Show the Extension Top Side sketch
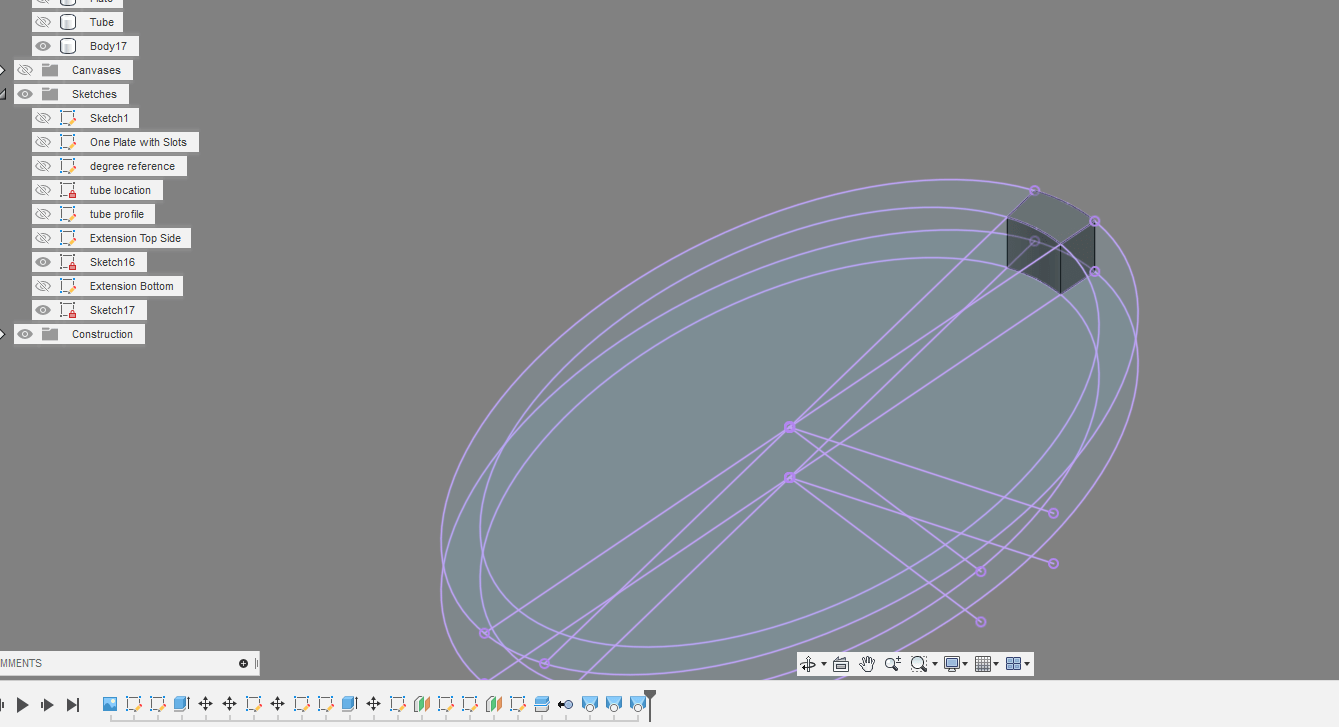1339x727 pixels. pos(43,238)
